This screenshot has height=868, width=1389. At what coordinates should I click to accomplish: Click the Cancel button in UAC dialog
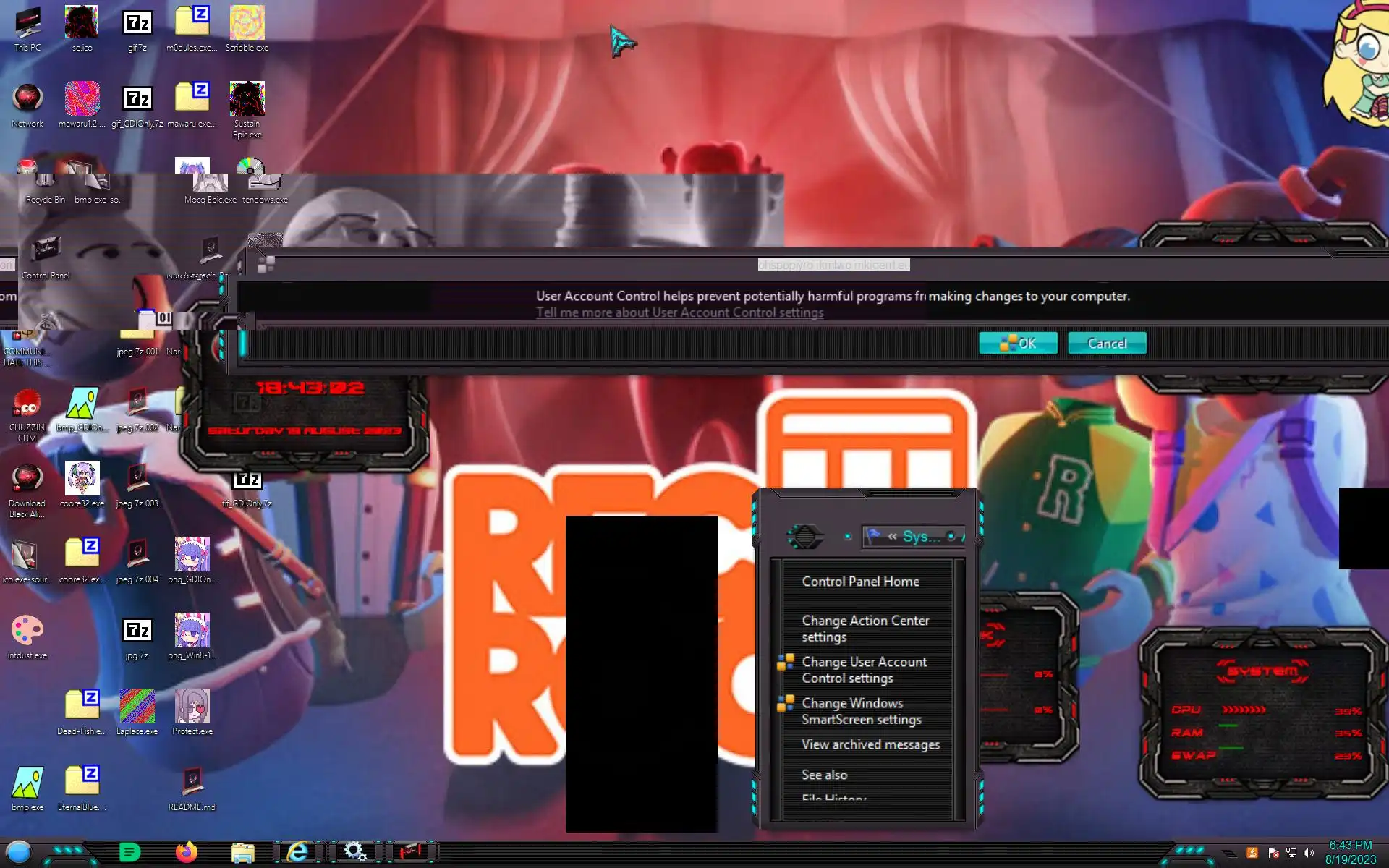(1107, 344)
